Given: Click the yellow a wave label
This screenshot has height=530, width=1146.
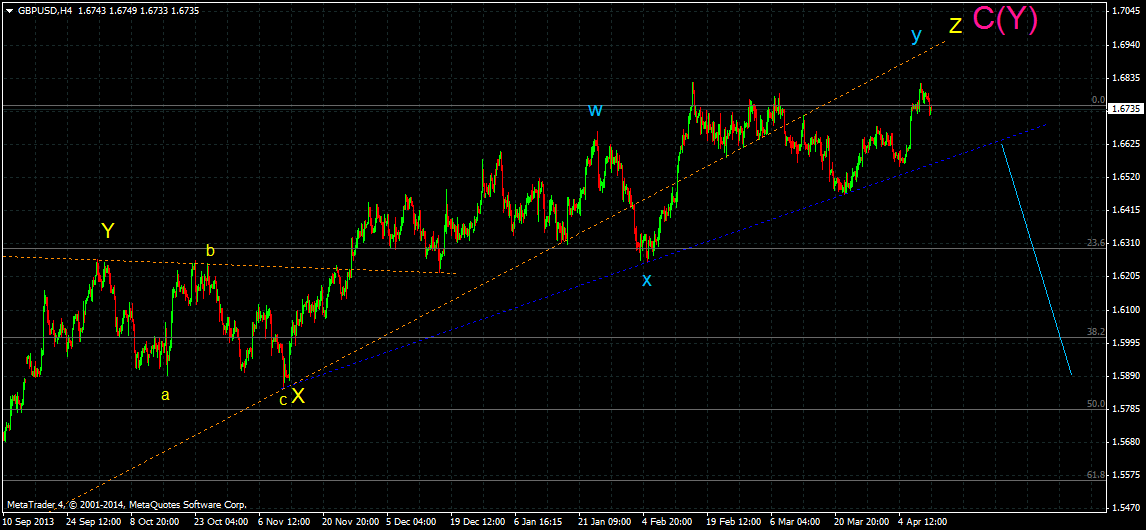Looking at the screenshot, I should pos(165,395).
